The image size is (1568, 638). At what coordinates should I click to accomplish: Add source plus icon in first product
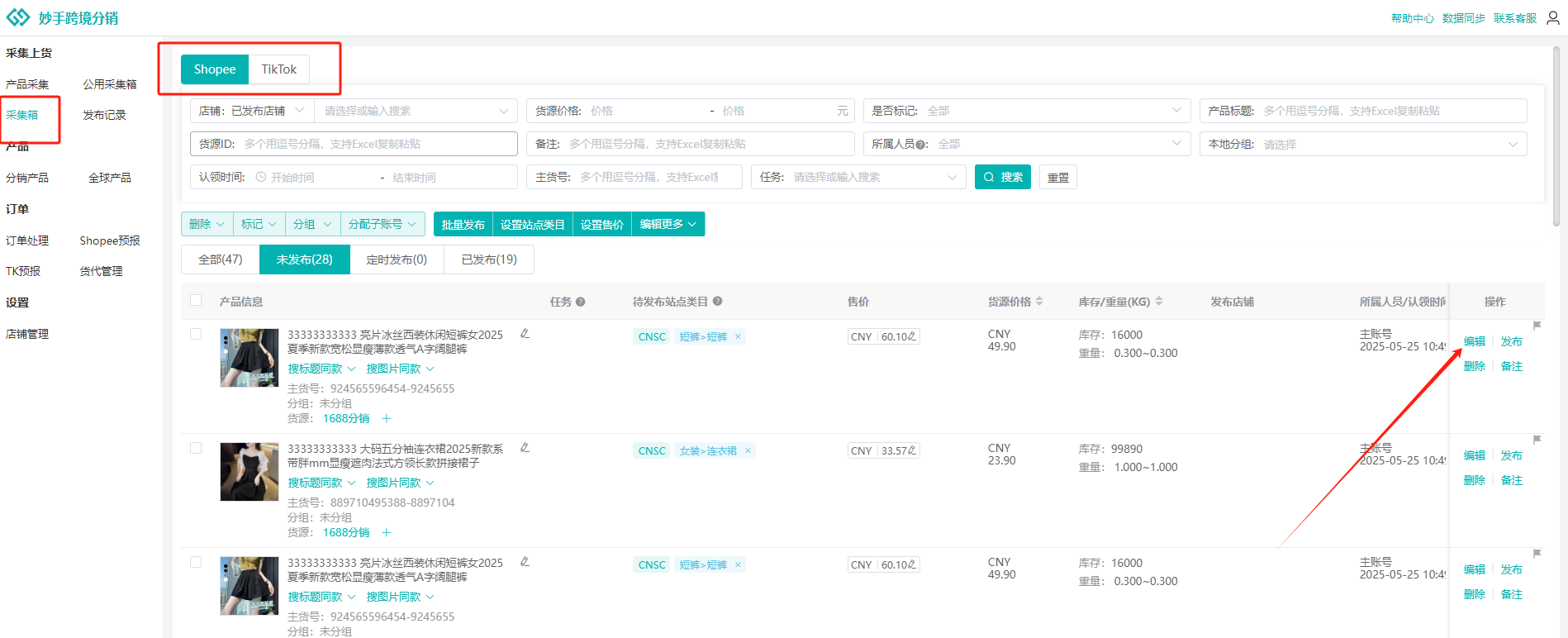386,419
